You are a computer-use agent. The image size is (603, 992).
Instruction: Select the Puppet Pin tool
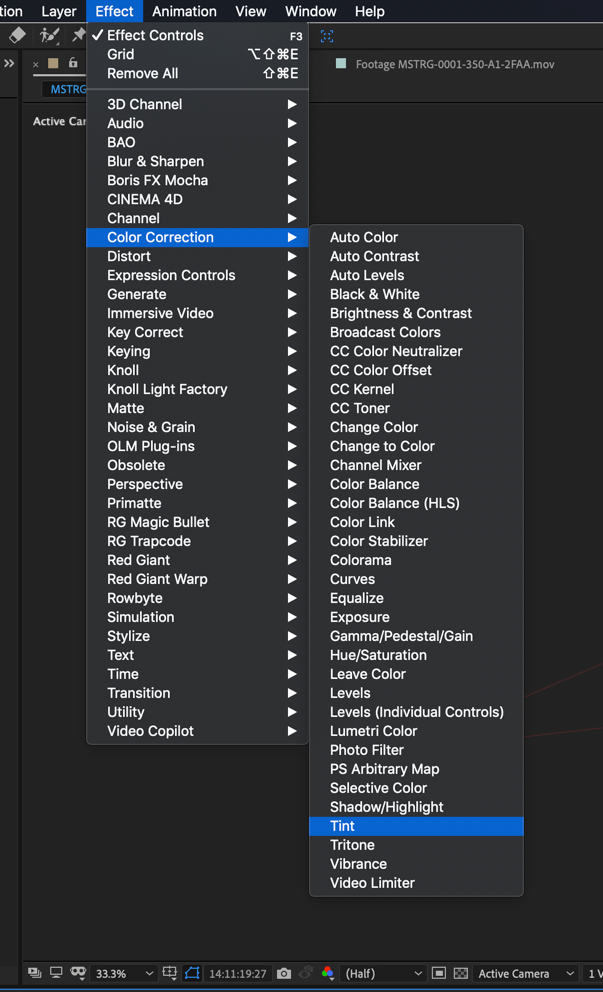tap(78, 36)
